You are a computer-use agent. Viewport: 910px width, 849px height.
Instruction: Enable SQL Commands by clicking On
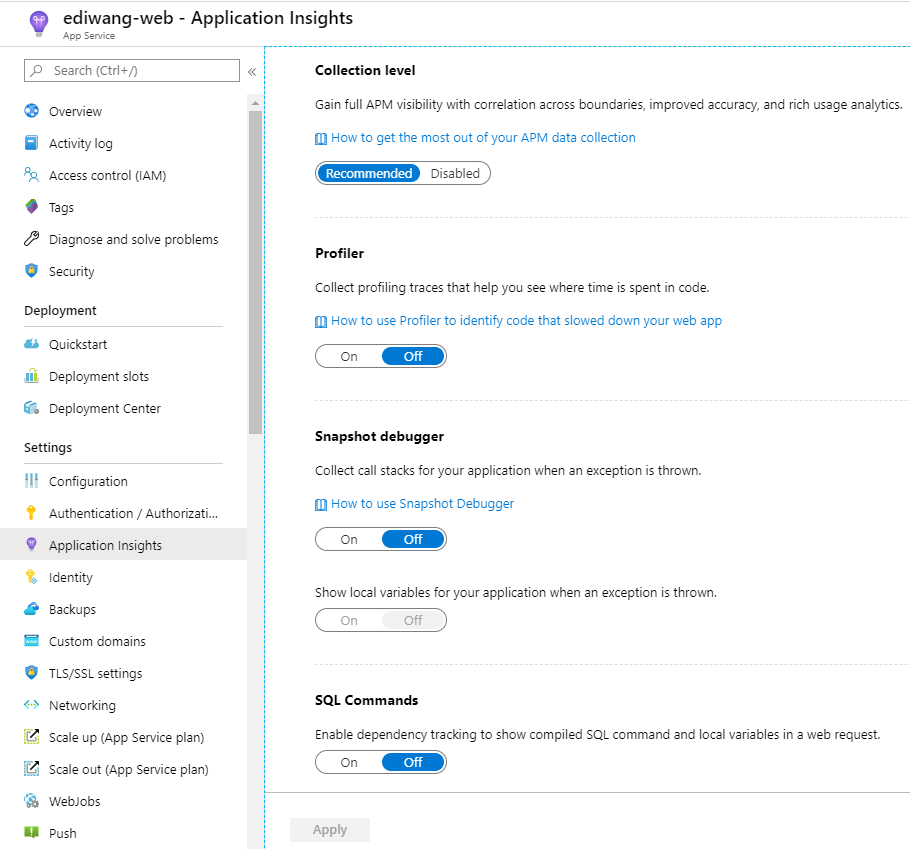pyautogui.click(x=349, y=762)
